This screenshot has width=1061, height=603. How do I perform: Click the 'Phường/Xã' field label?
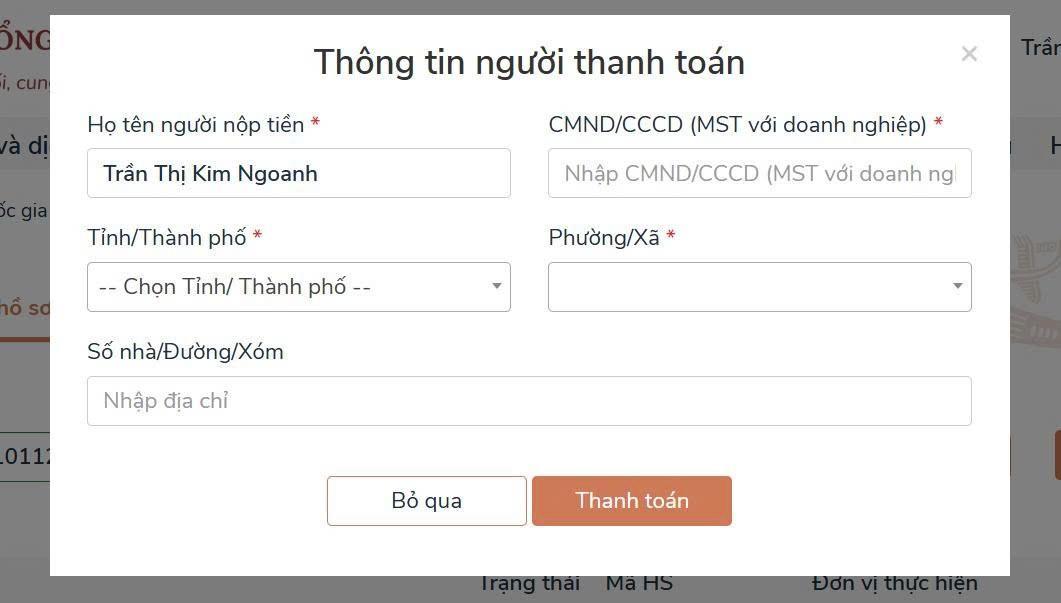tap(604, 238)
